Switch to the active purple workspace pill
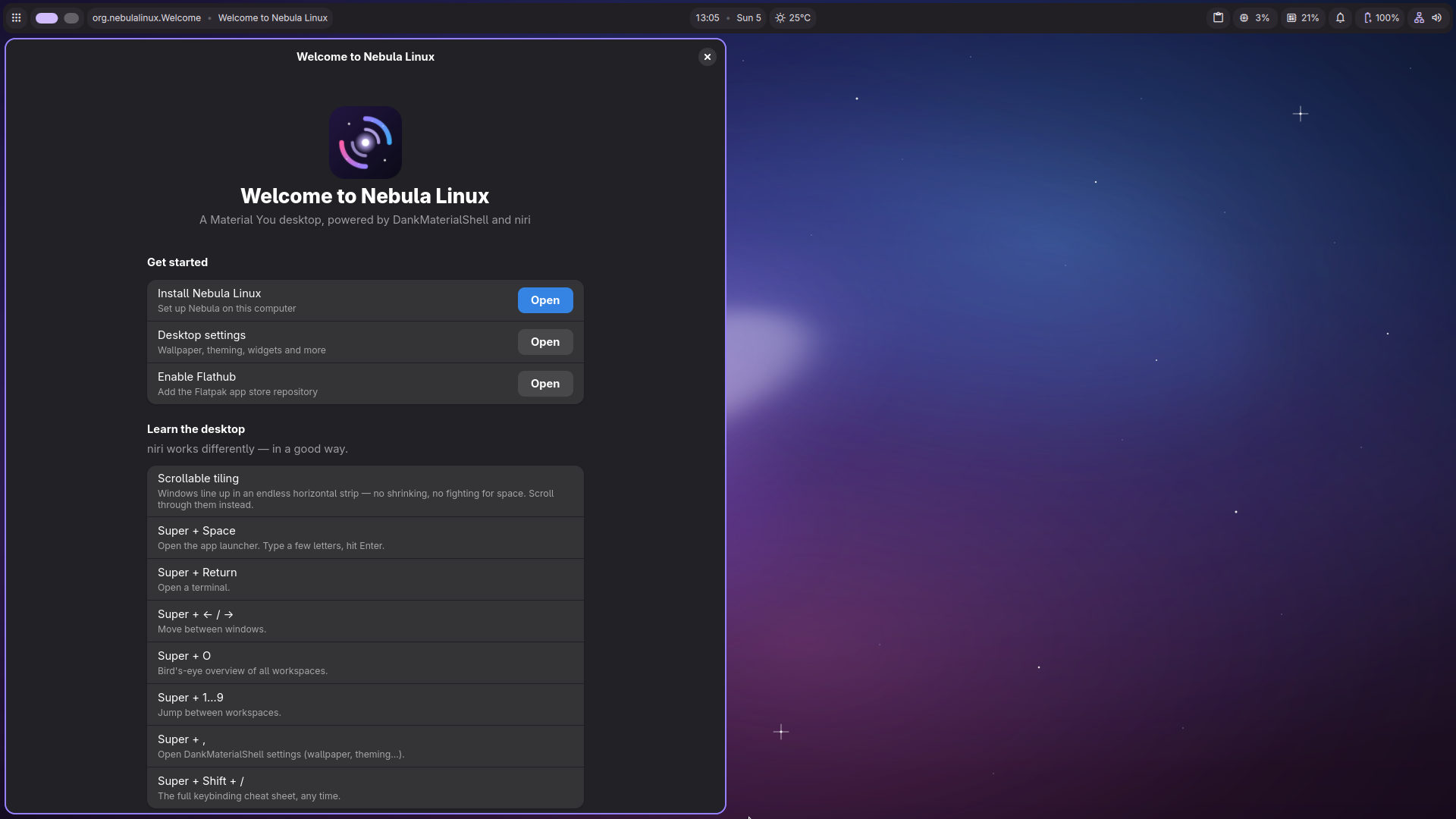Image resolution: width=1456 pixels, height=819 pixels. click(x=46, y=17)
